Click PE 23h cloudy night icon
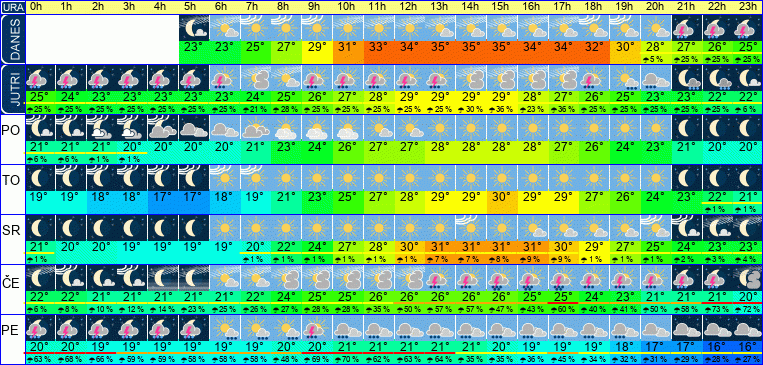The image size is (763, 365). [748, 328]
